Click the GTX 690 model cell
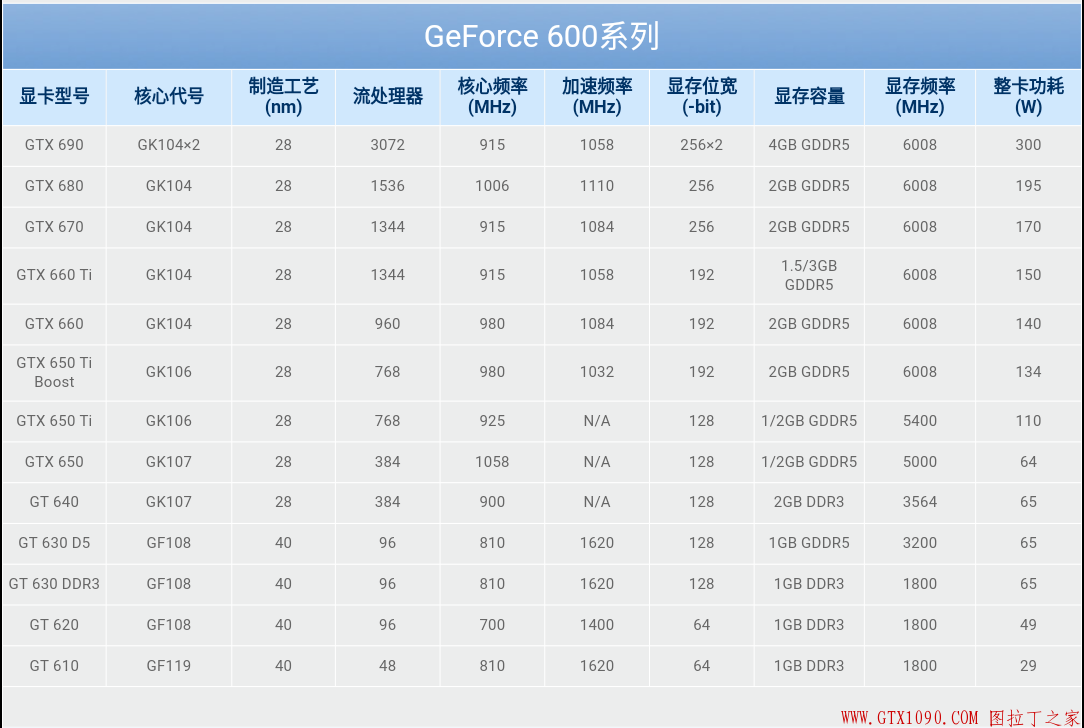The width and height of the screenshot is (1084, 728). 54,145
